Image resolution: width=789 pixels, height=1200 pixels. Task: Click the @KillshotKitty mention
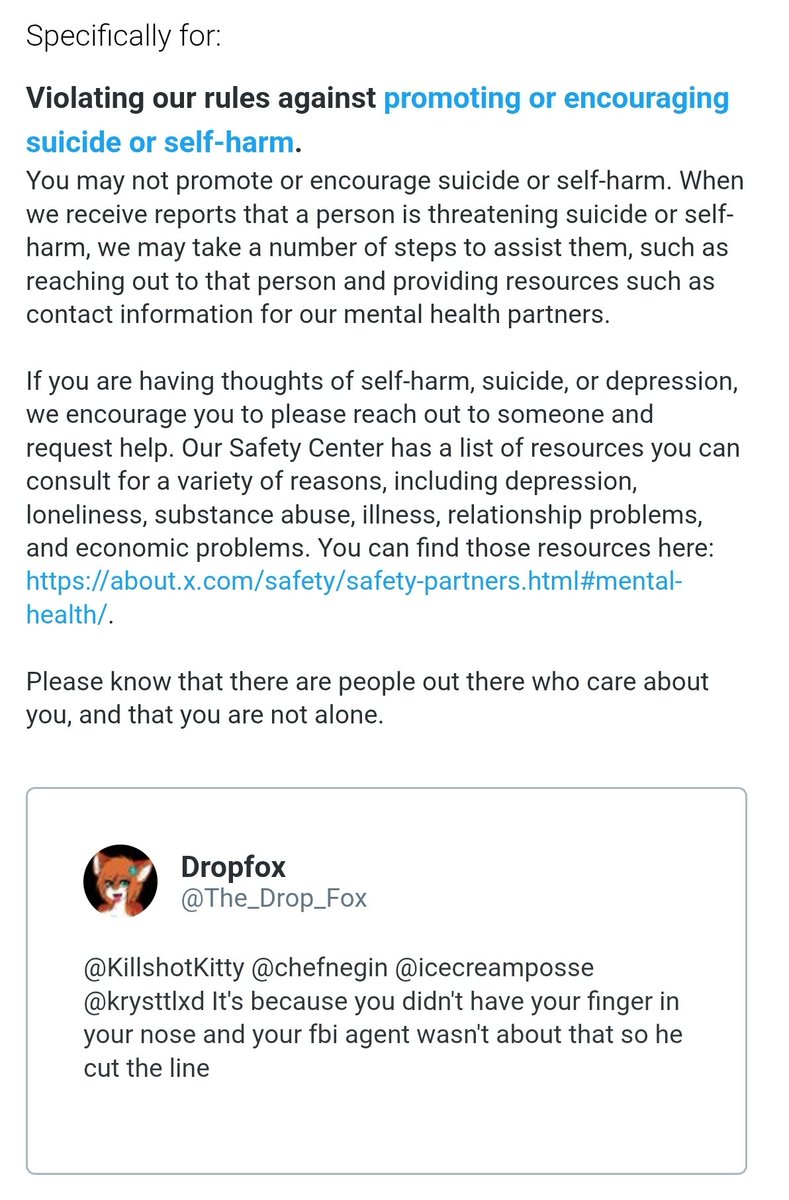coord(164,968)
